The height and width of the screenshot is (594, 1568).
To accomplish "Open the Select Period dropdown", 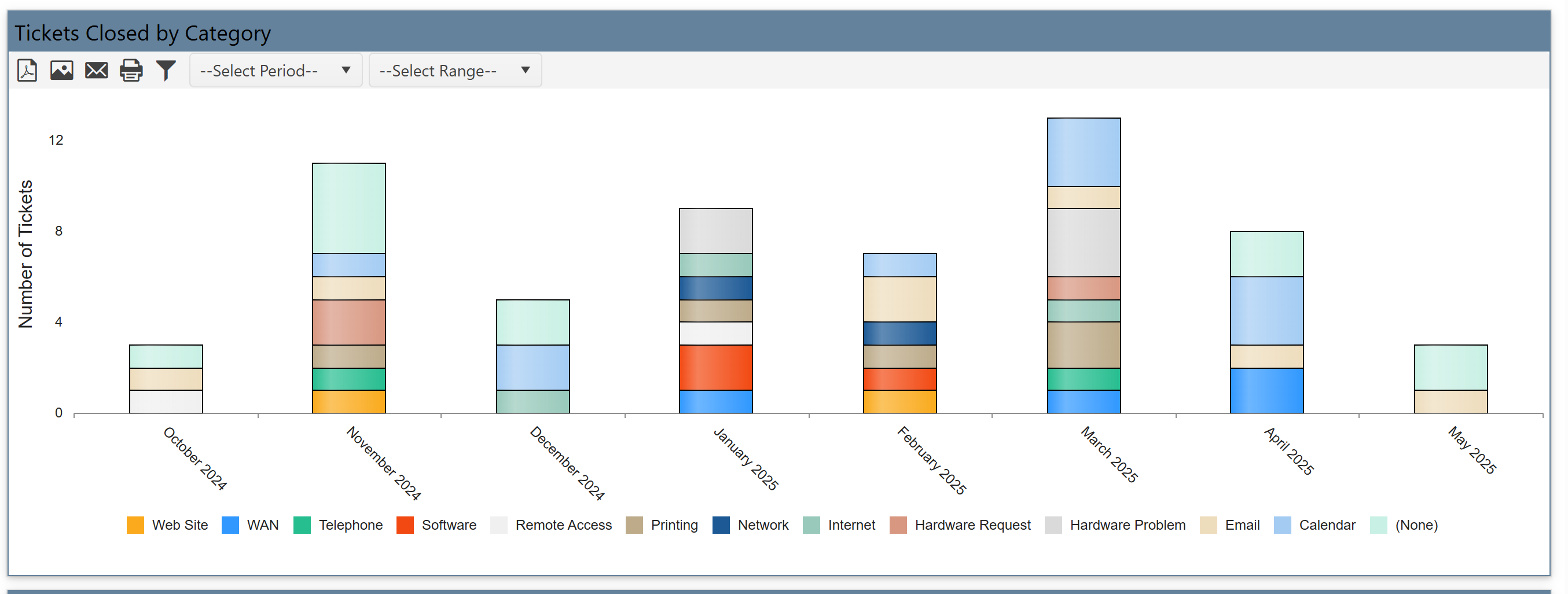I will [275, 71].
